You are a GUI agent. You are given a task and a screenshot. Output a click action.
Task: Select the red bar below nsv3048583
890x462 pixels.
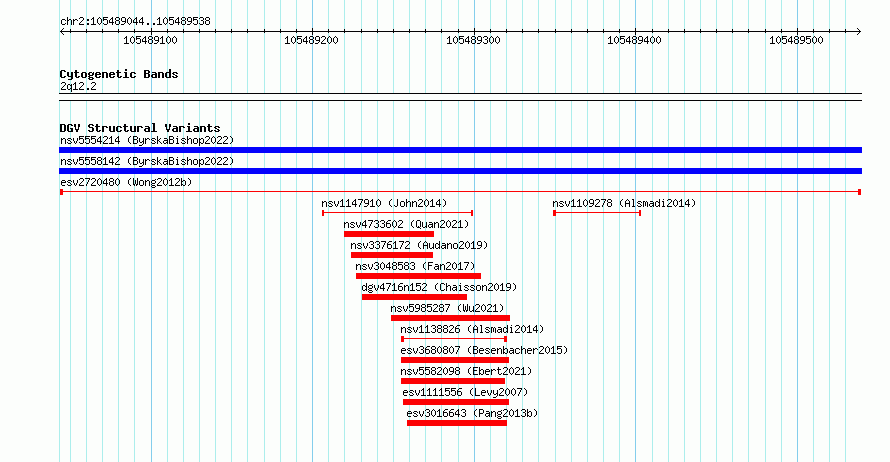click(418, 276)
